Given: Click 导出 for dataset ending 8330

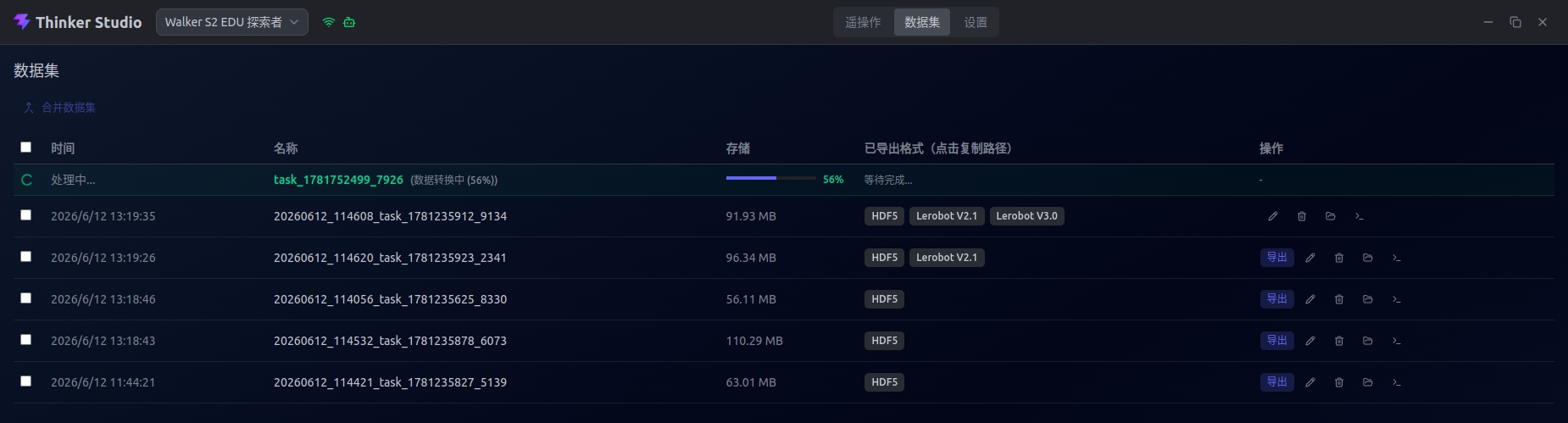Looking at the screenshot, I should tap(1277, 299).
